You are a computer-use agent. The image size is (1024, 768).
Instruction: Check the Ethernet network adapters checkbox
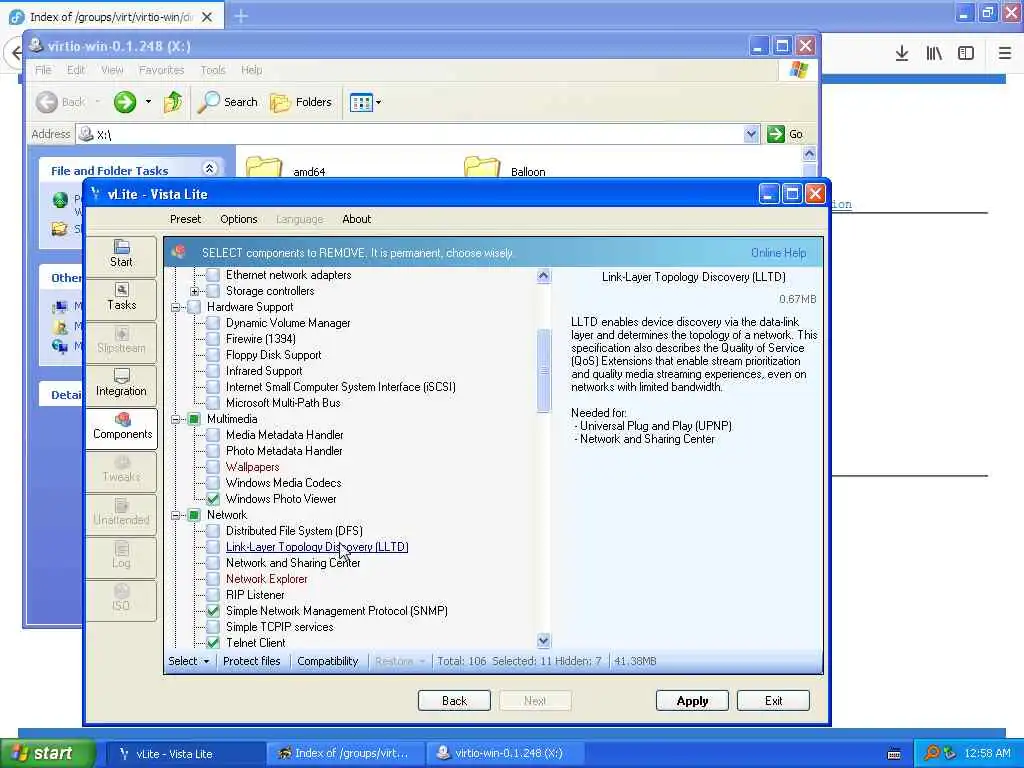(213, 275)
